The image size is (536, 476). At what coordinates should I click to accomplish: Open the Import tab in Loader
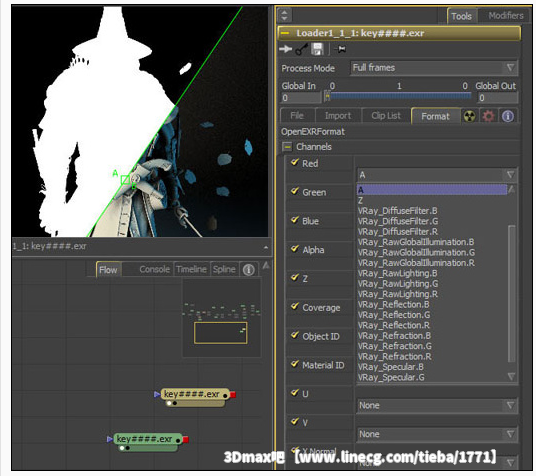coord(338,116)
